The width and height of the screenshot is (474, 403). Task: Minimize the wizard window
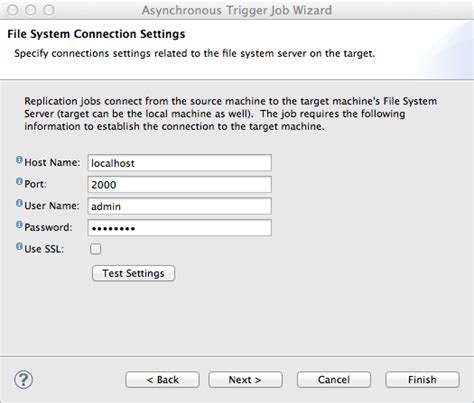(31, 10)
